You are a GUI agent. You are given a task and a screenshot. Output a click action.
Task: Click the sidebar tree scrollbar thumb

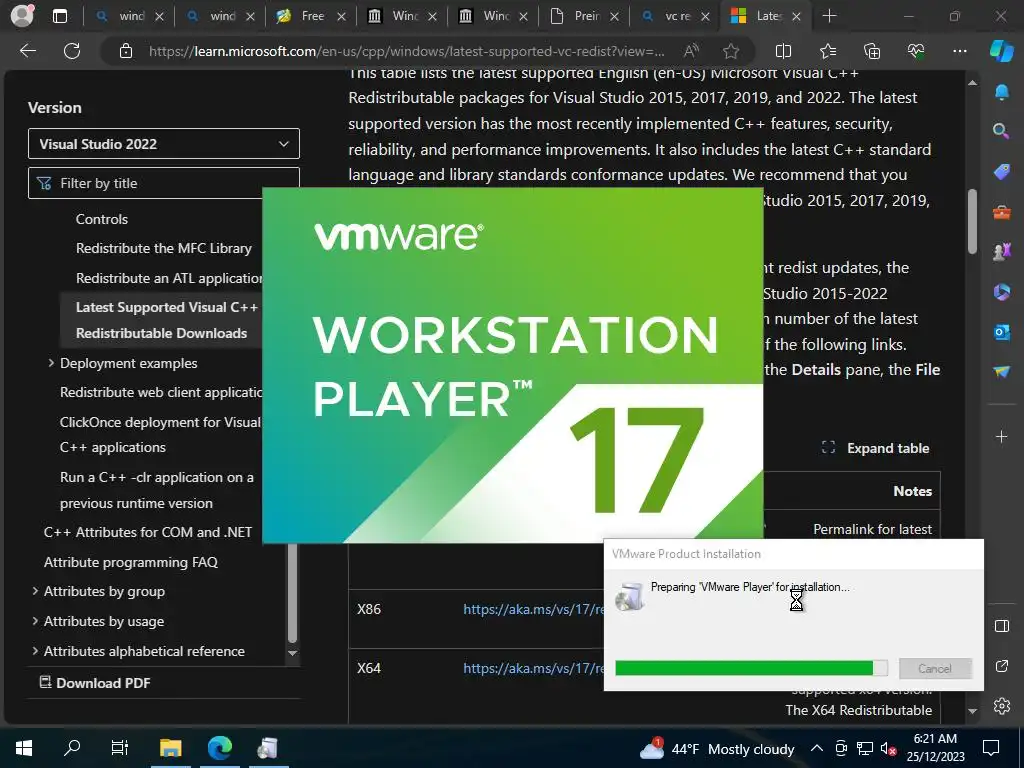coord(293,593)
